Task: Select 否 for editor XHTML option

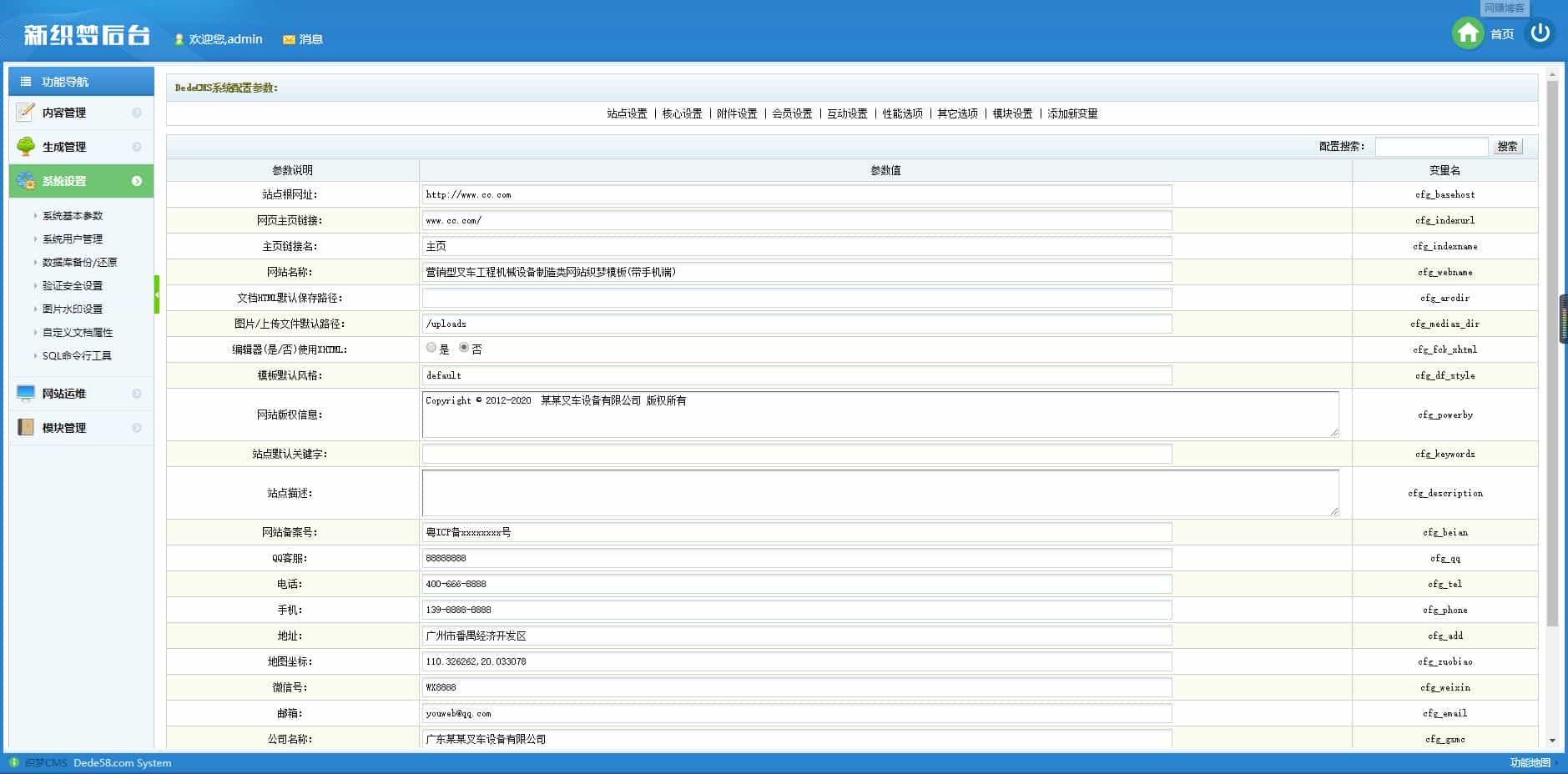Action: [x=464, y=348]
